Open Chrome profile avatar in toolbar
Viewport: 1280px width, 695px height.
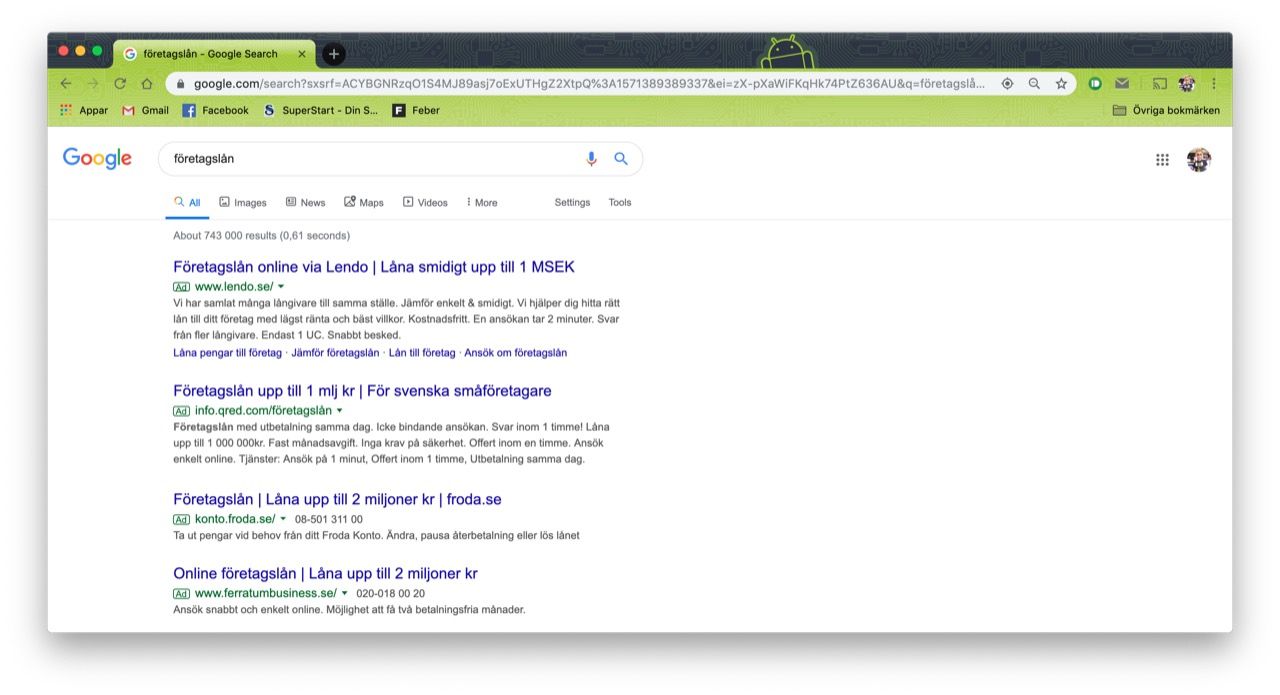1187,84
